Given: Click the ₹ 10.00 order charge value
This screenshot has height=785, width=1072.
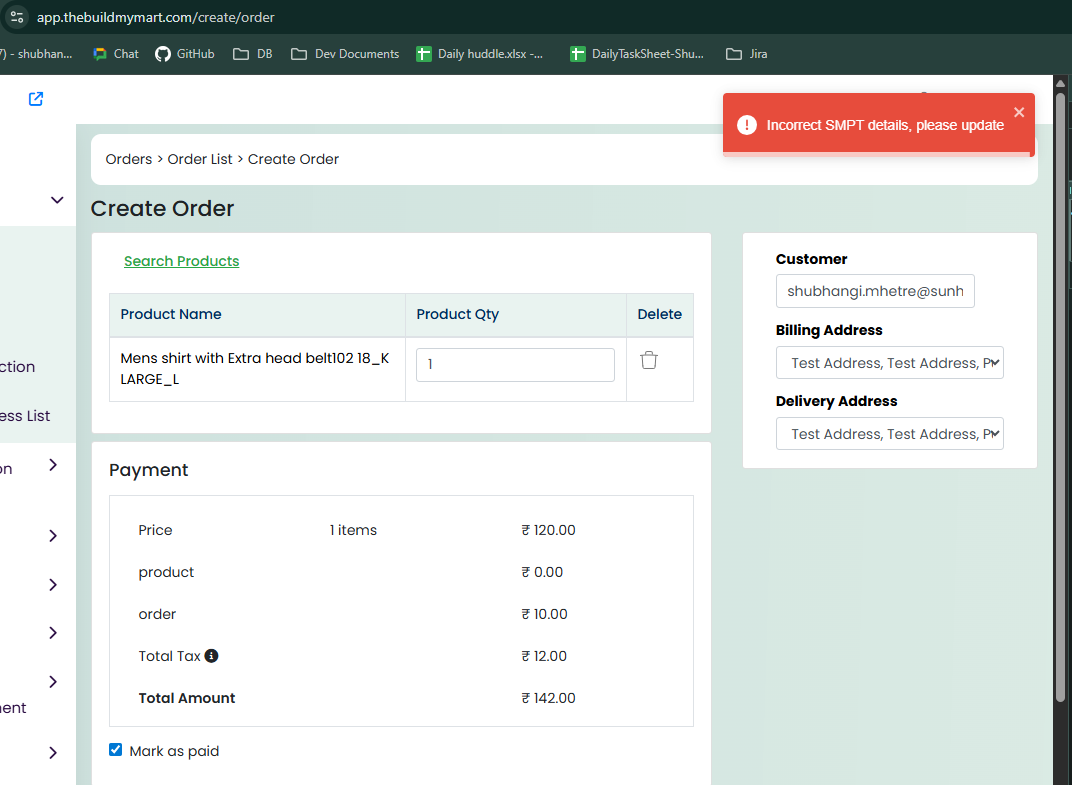Looking at the screenshot, I should [544, 614].
